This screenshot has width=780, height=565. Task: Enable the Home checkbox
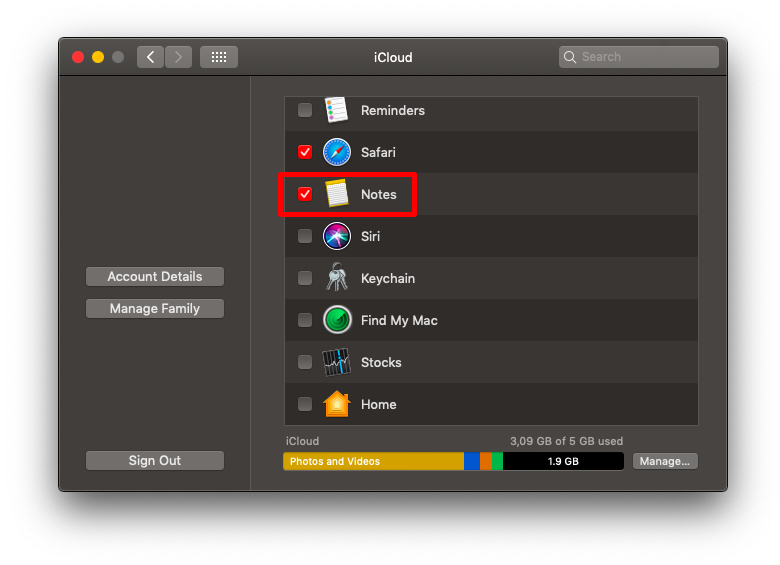[x=305, y=404]
